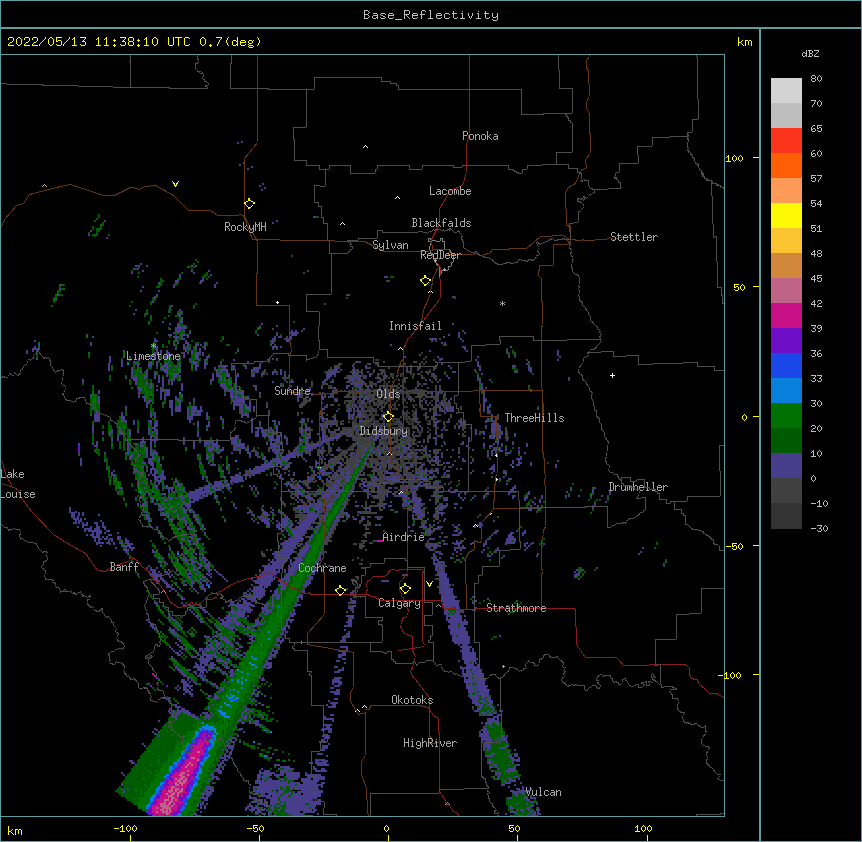This screenshot has width=862, height=842.
Task: Click the Sylvan label
Action: click(x=390, y=245)
